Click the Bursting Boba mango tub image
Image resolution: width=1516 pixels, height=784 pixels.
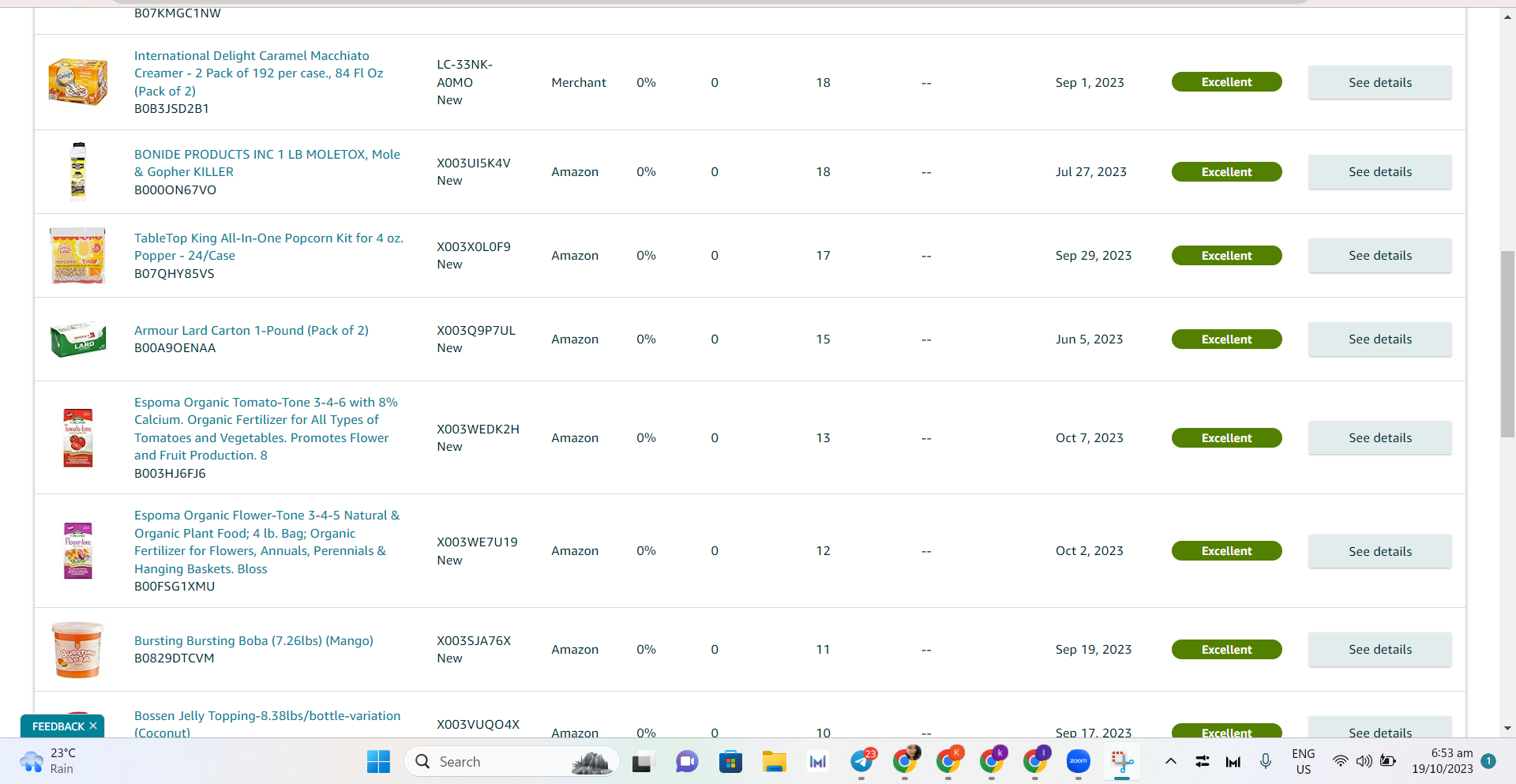pos(78,649)
